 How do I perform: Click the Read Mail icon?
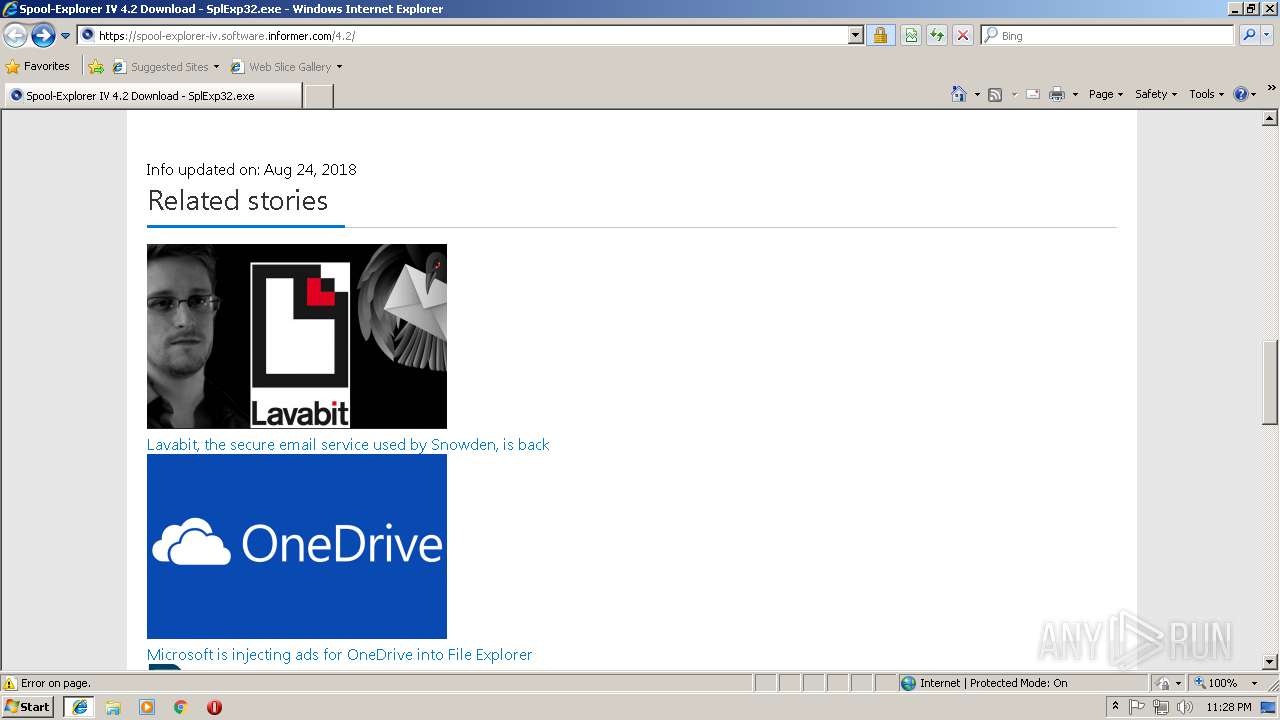[x=1033, y=94]
